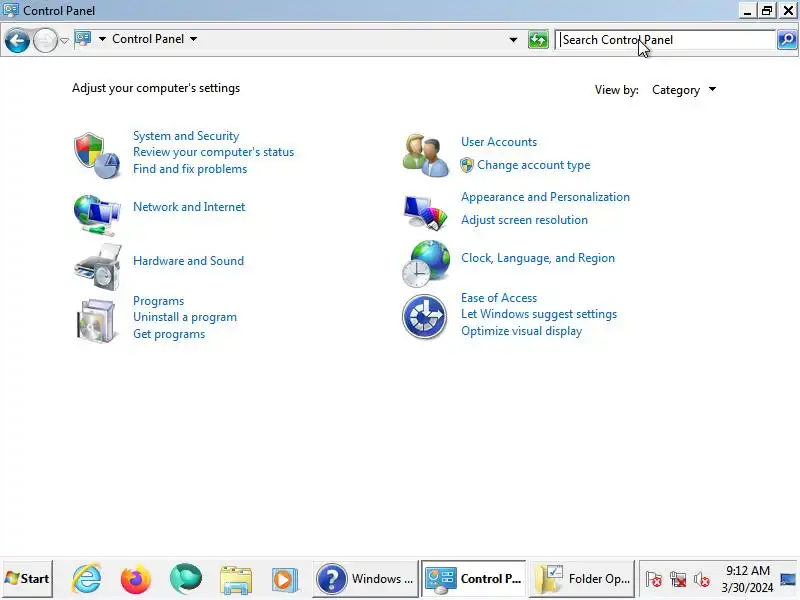Expand the arrow after Control Panel breadcrumb
The height and width of the screenshot is (600, 800).
193,39
